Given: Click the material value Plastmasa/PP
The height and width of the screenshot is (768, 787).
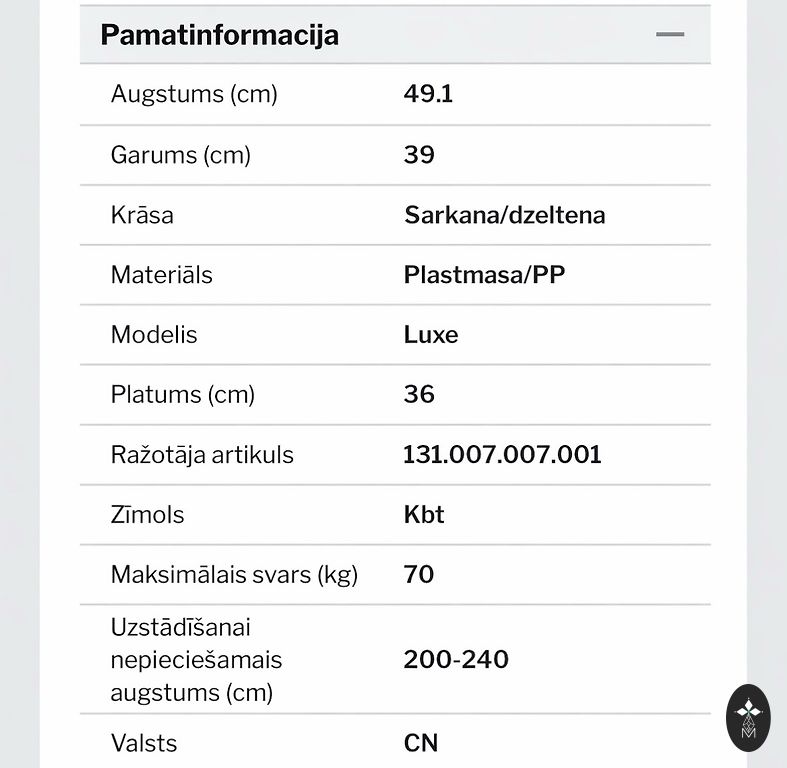Looking at the screenshot, I should point(484,275).
